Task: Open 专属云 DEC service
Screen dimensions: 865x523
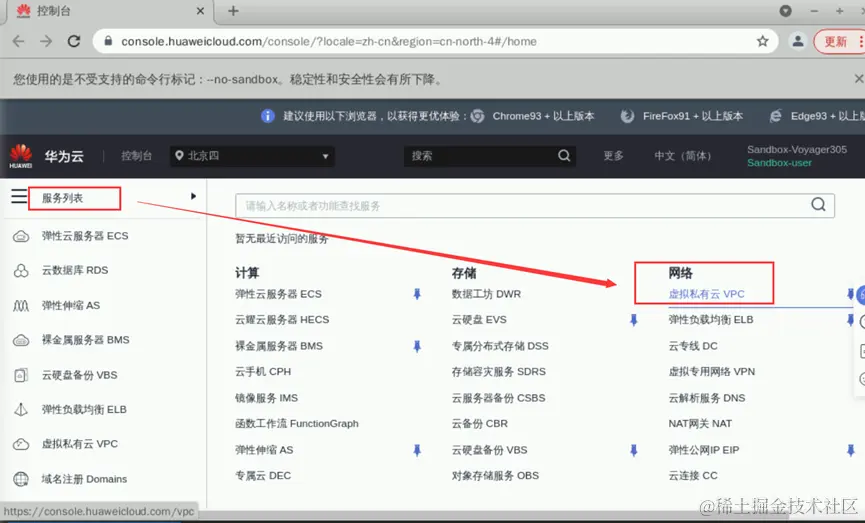Action: tap(263, 476)
